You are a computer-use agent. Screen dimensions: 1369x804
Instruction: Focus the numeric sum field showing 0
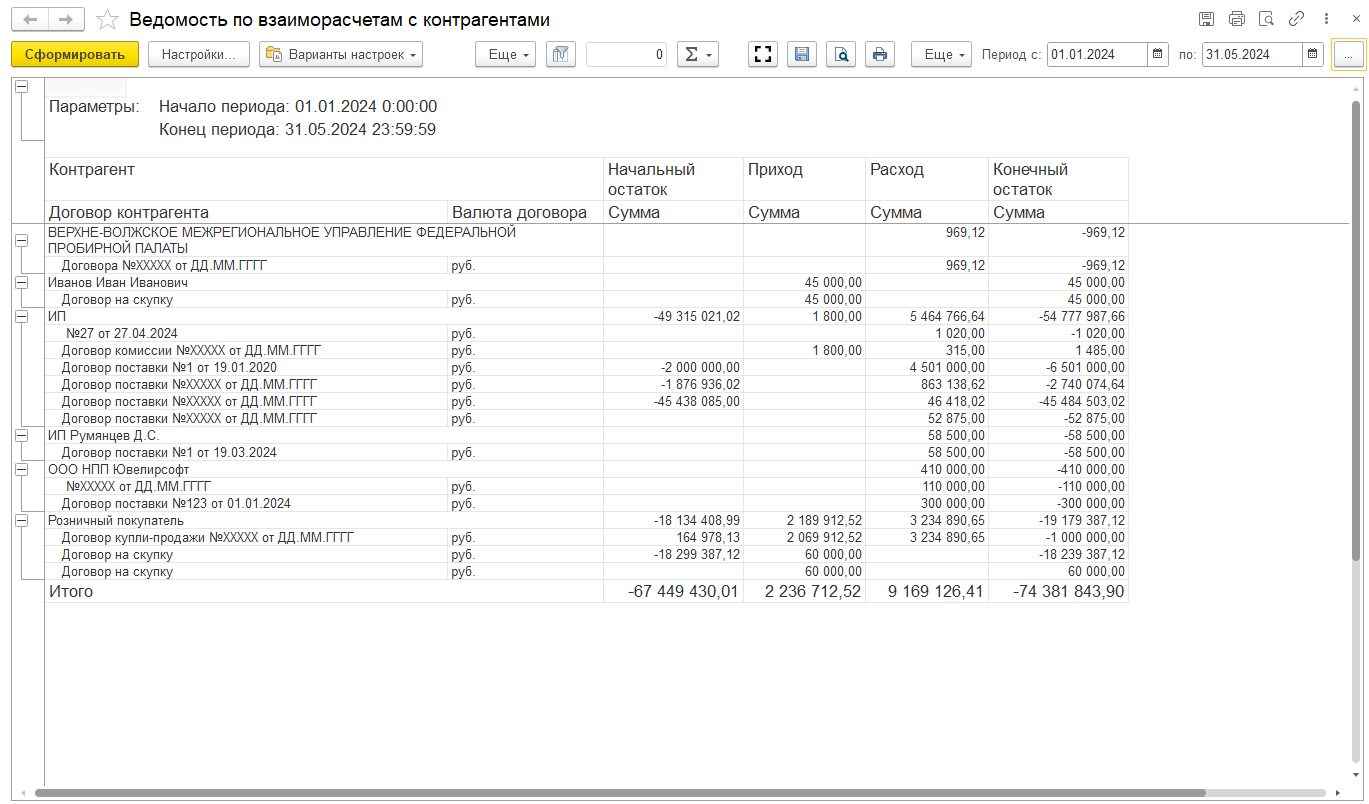click(626, 55)
